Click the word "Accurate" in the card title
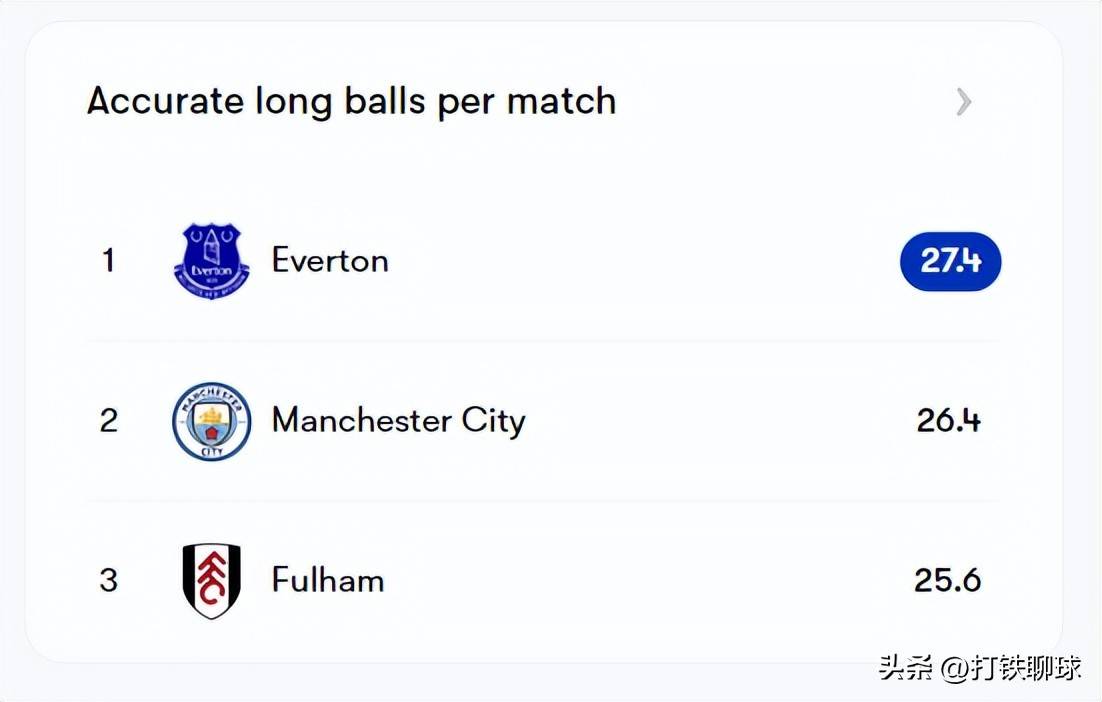Viewport: 1102px width, 702px height. 165,101
